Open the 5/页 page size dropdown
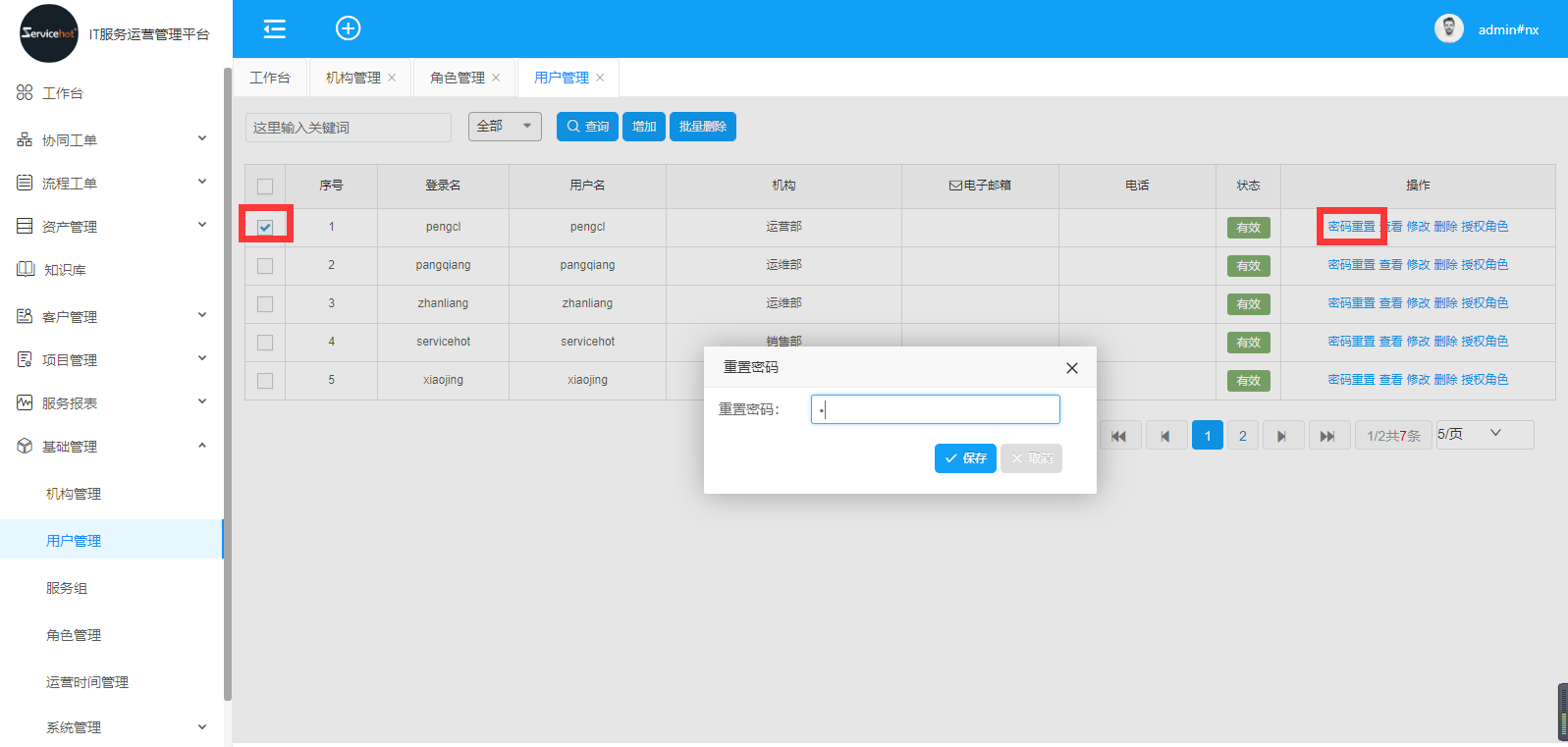The image size is (1568, 747). [1484, 434]
